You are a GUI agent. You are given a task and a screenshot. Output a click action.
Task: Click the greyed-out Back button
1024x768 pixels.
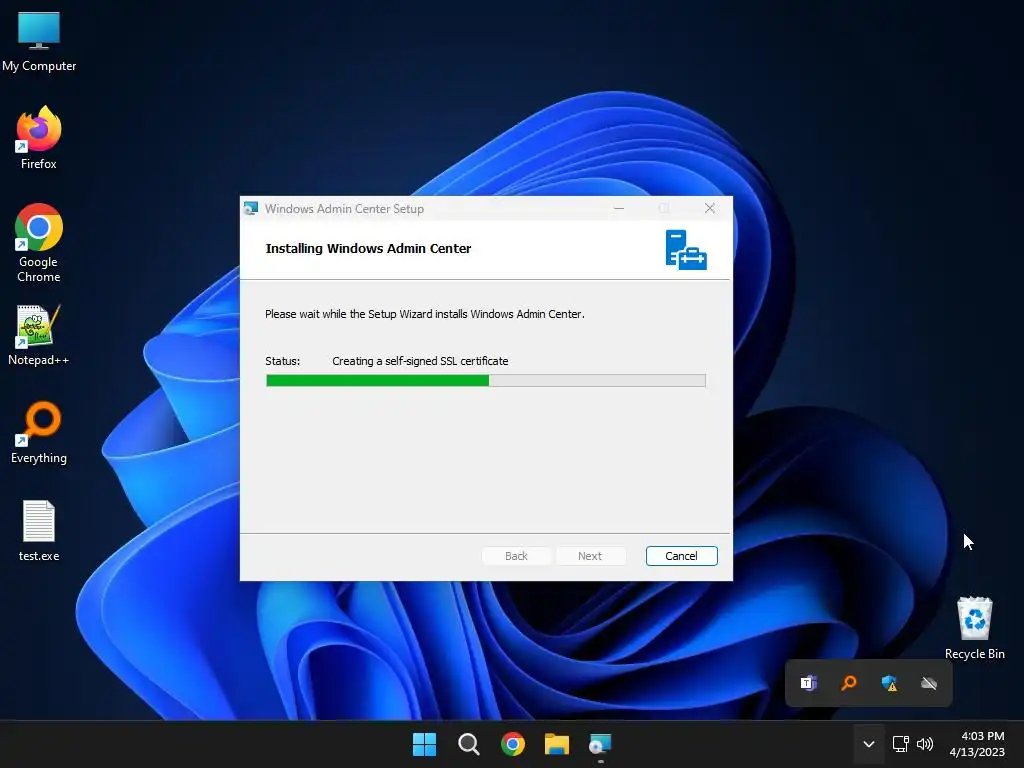click(516, 556)
